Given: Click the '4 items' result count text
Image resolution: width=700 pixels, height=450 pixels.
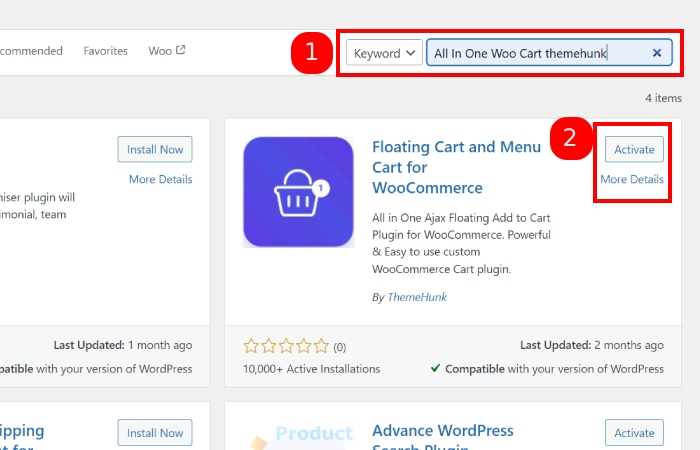Looking at the screenshot, I should click(x=663, y=98).
